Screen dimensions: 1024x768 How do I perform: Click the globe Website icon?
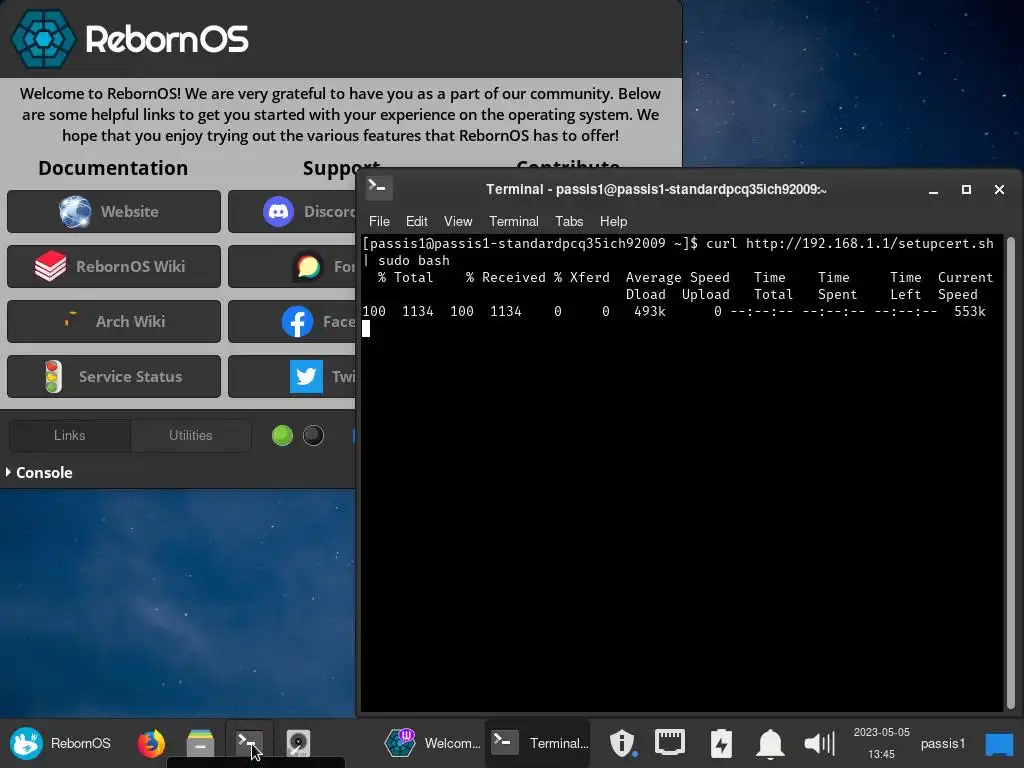75,212
